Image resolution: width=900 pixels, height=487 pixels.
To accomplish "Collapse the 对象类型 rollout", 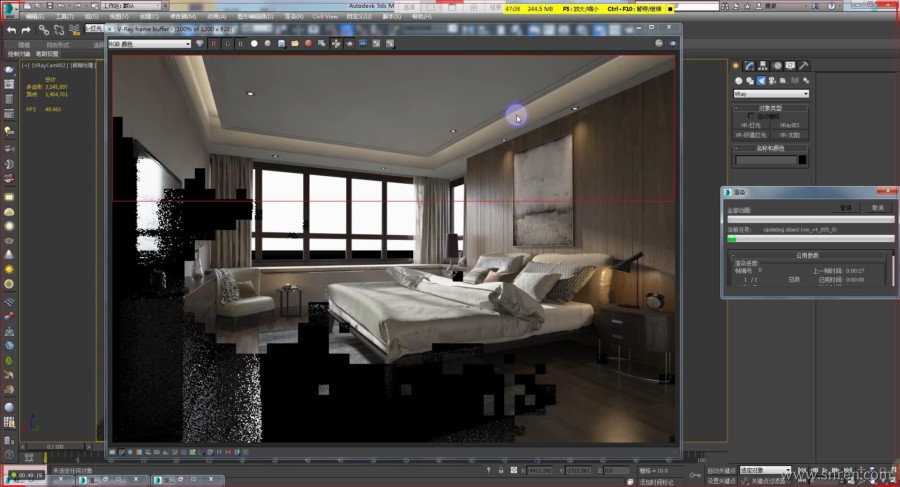I will click(770, 108).
